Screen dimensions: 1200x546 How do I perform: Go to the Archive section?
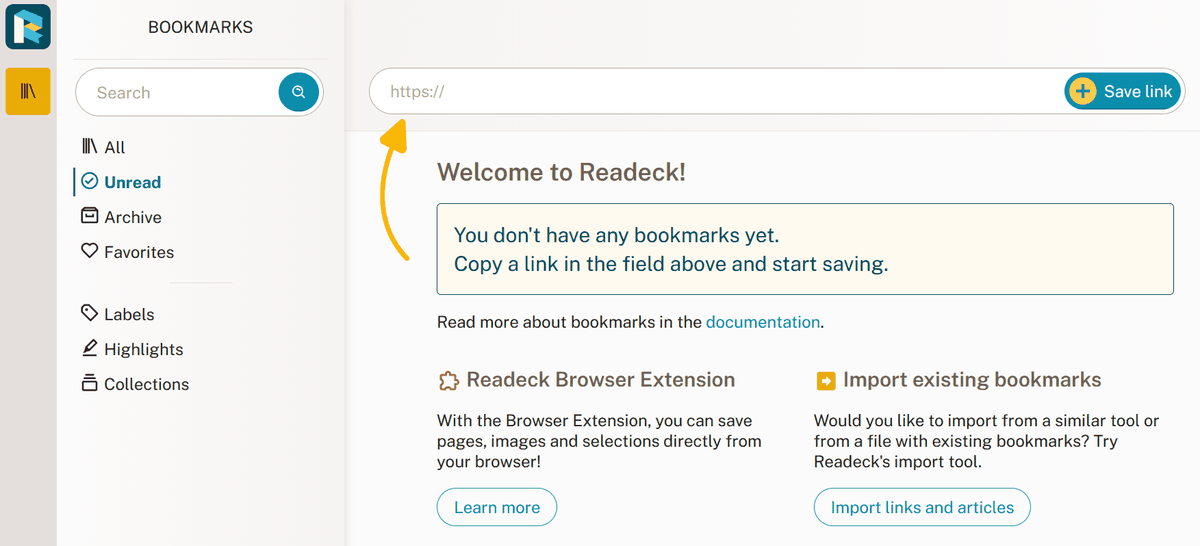click(132, 218)
